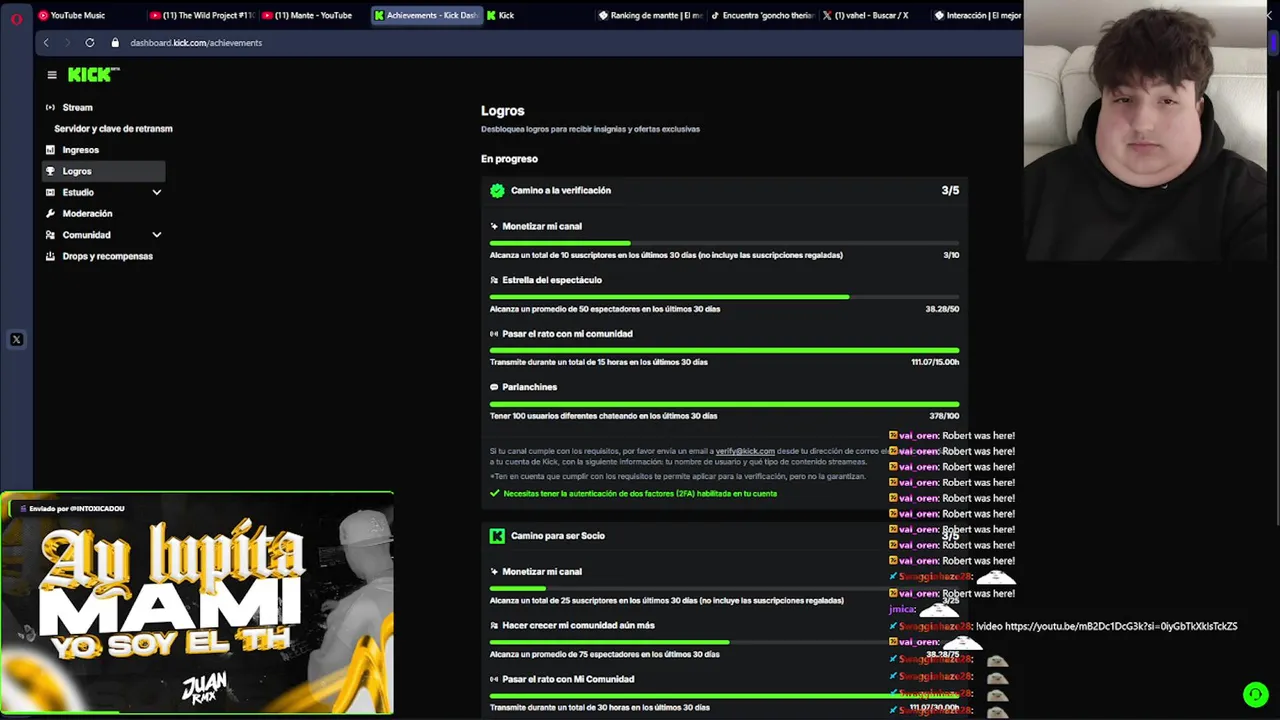Image resolution: width=1280 pixels, height=720 pixels.
Task: Click the 3/5 verification progress count
Action: tap(950, 190)
